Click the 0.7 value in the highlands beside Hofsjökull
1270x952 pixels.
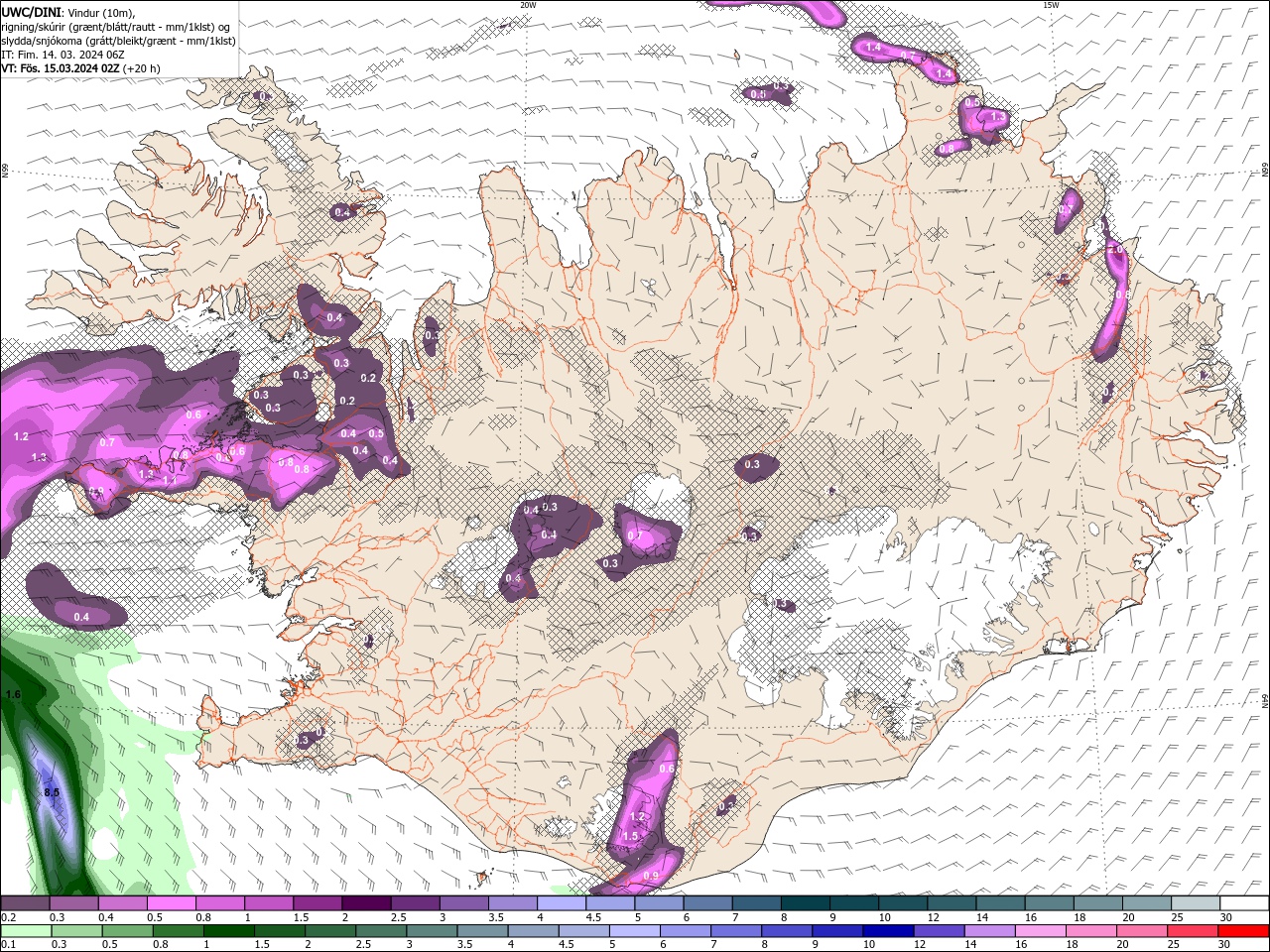[635, 535]
